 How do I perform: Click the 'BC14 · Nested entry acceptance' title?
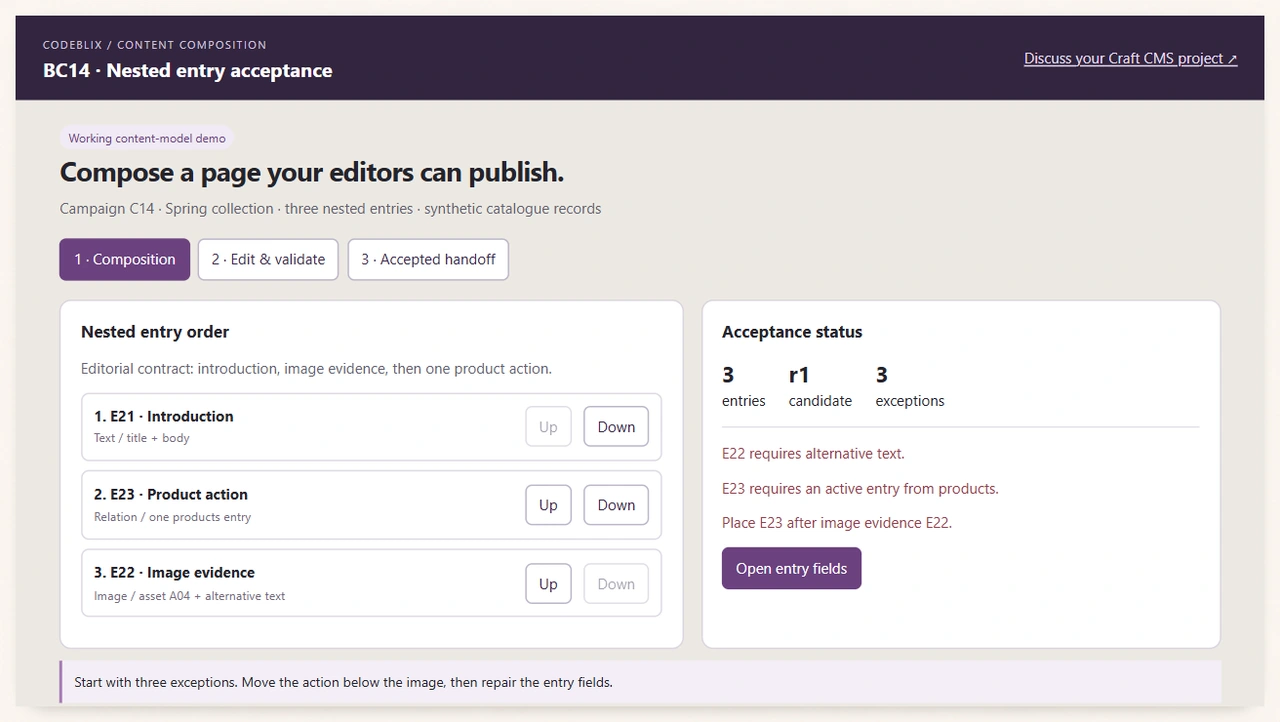pyautogui.click(x=188, y=70)
